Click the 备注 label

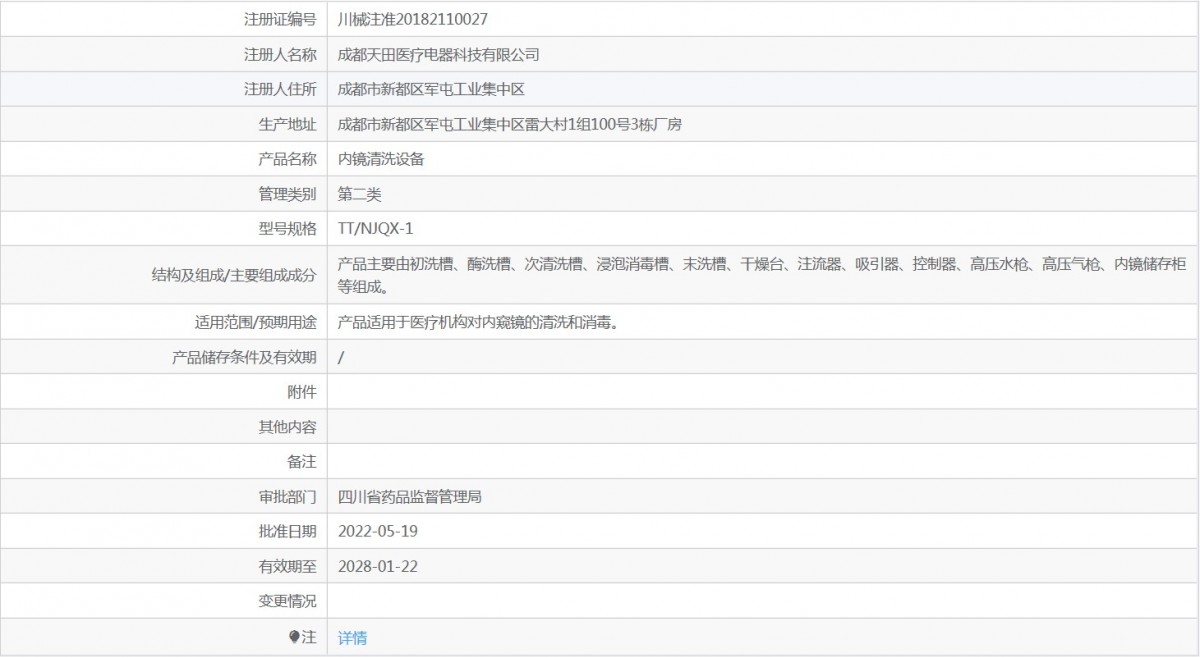click(302, 461)
